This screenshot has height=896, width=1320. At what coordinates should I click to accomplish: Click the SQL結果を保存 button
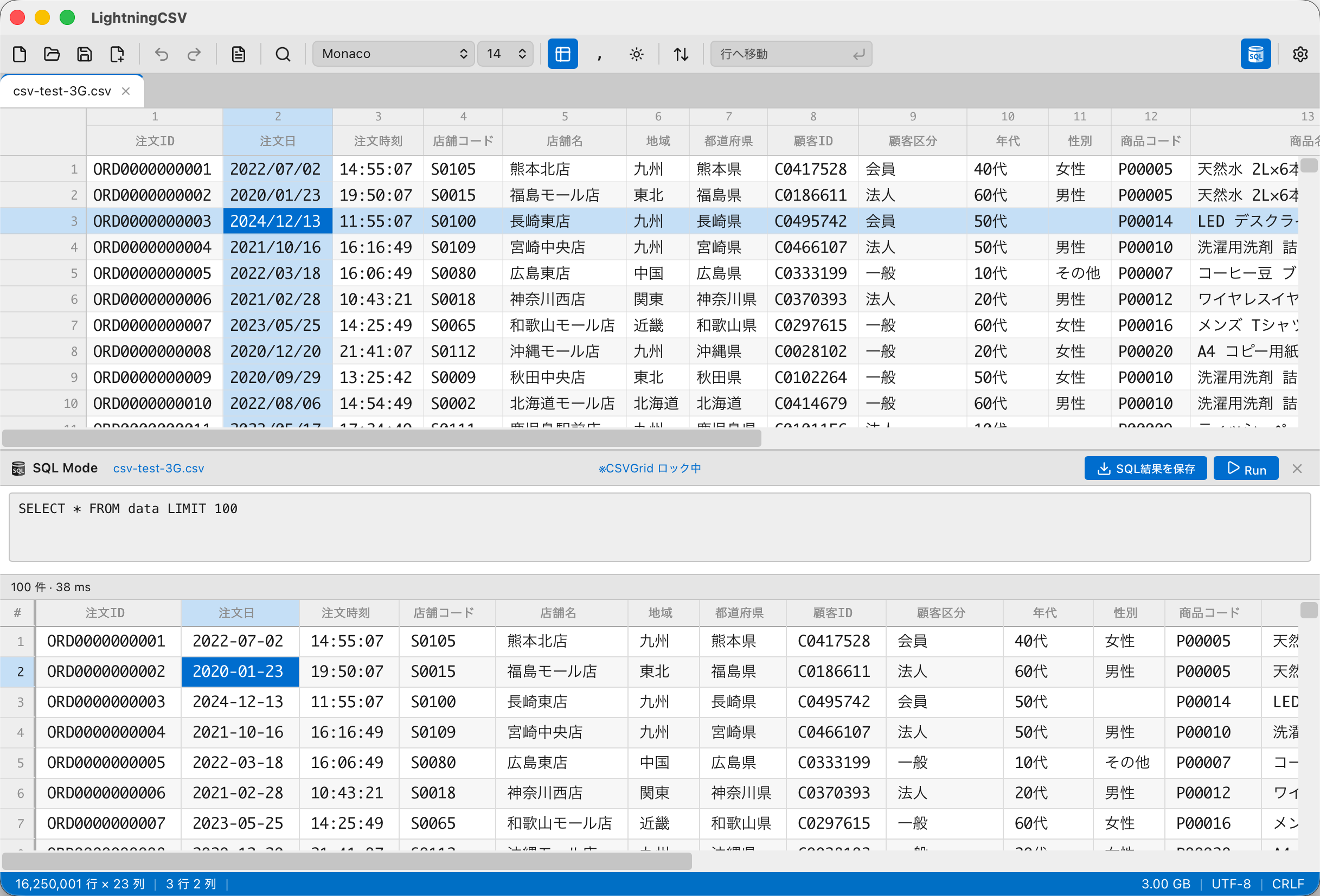(1145, 469)
